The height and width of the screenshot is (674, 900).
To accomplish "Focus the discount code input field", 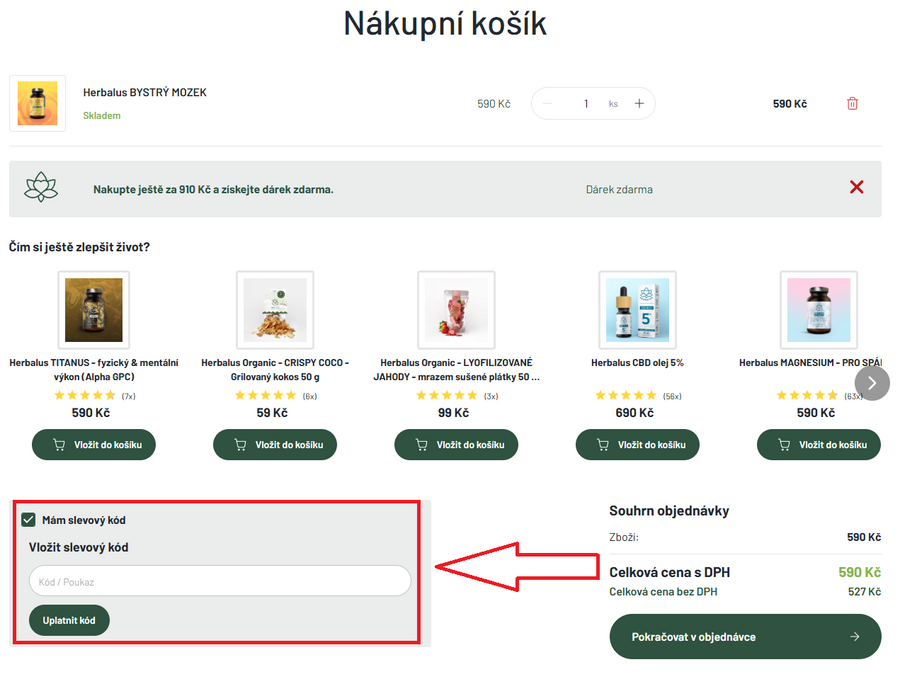I will [220, 581].
